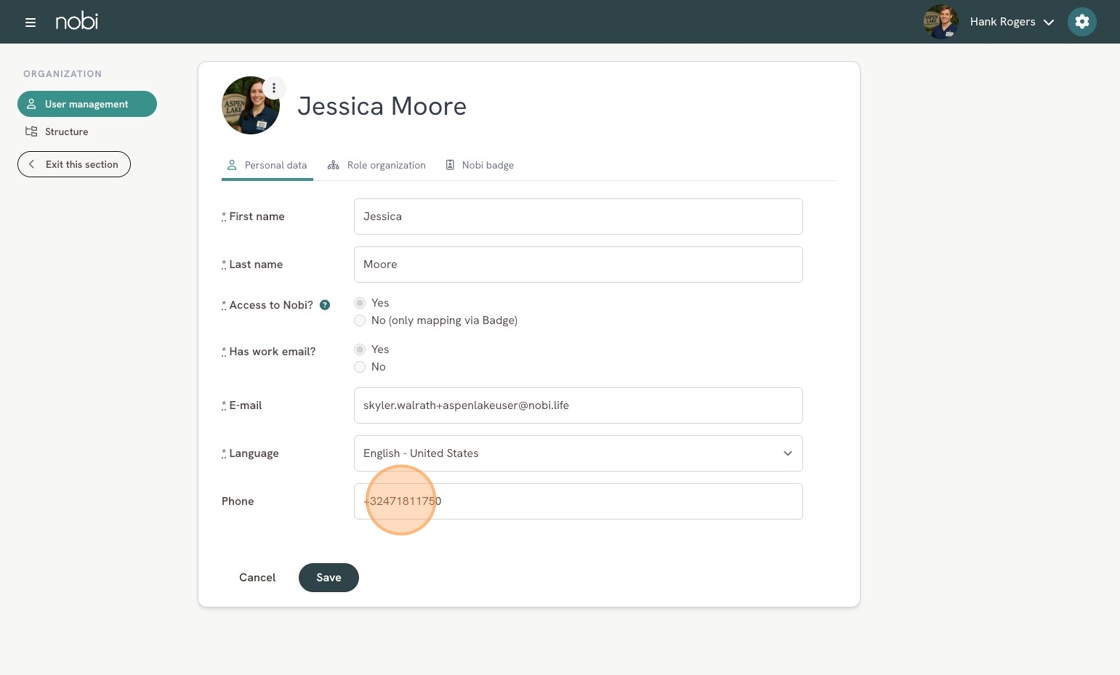Click the Nobi badge tab icon
The height and width of the screenshot is (675, 1120).
(450, 165)
